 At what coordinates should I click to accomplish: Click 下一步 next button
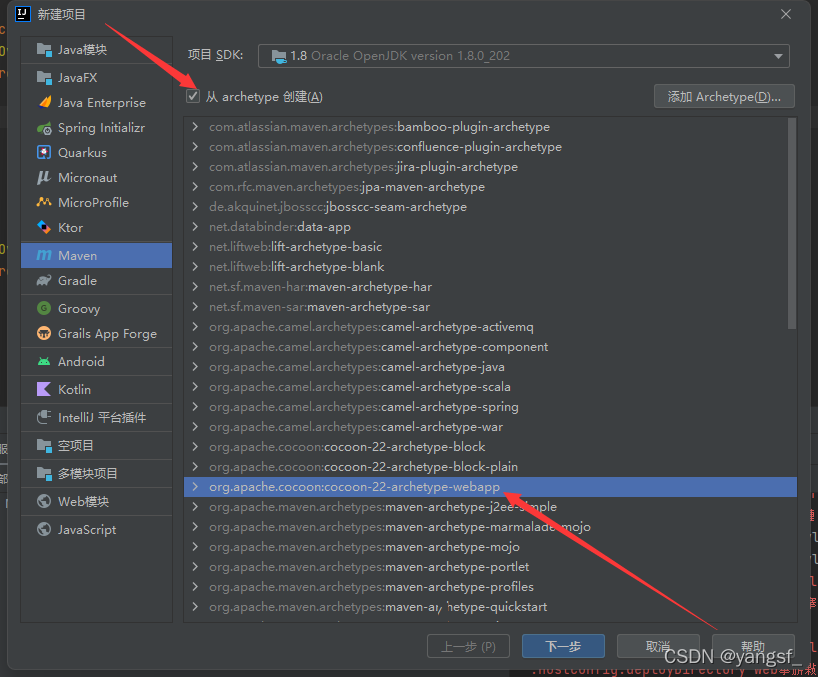click(x=563, y=646)
